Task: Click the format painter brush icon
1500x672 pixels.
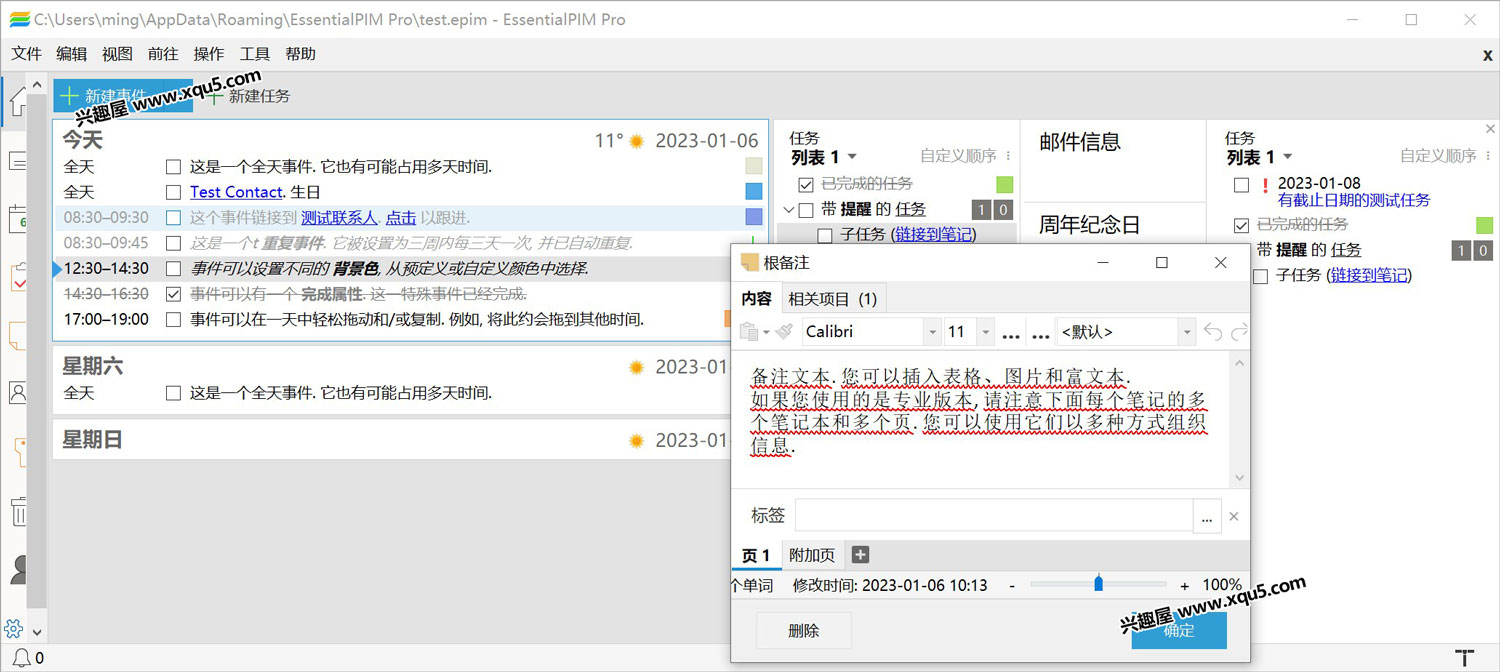Action: click(x=784, y=331)
